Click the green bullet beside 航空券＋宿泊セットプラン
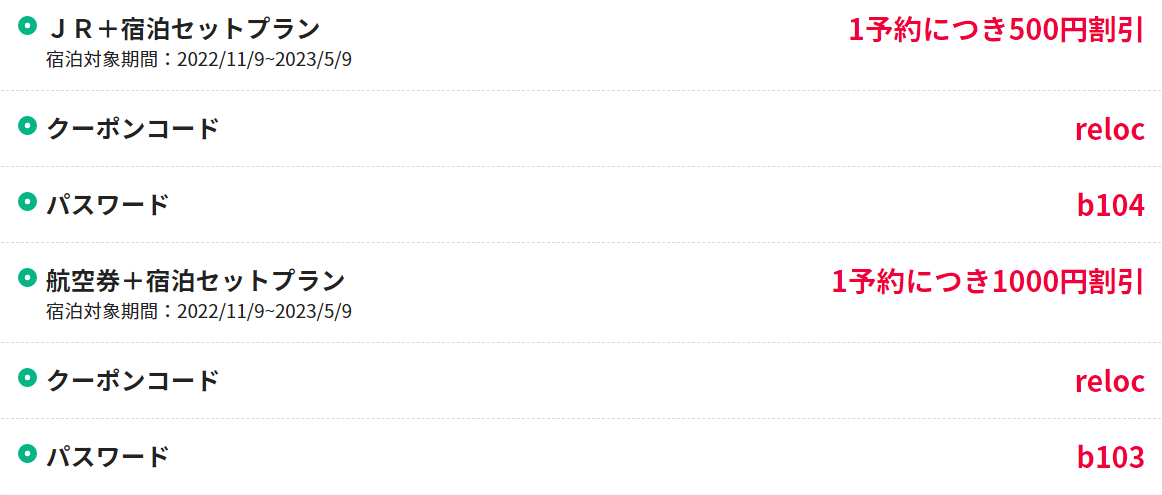The image size is (1162, 495). coord(27,279)
